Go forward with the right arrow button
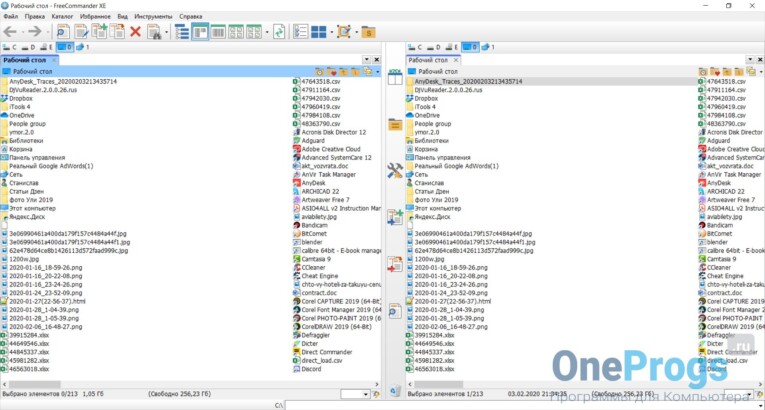765x410 pixels. click(x=35, y=32)
